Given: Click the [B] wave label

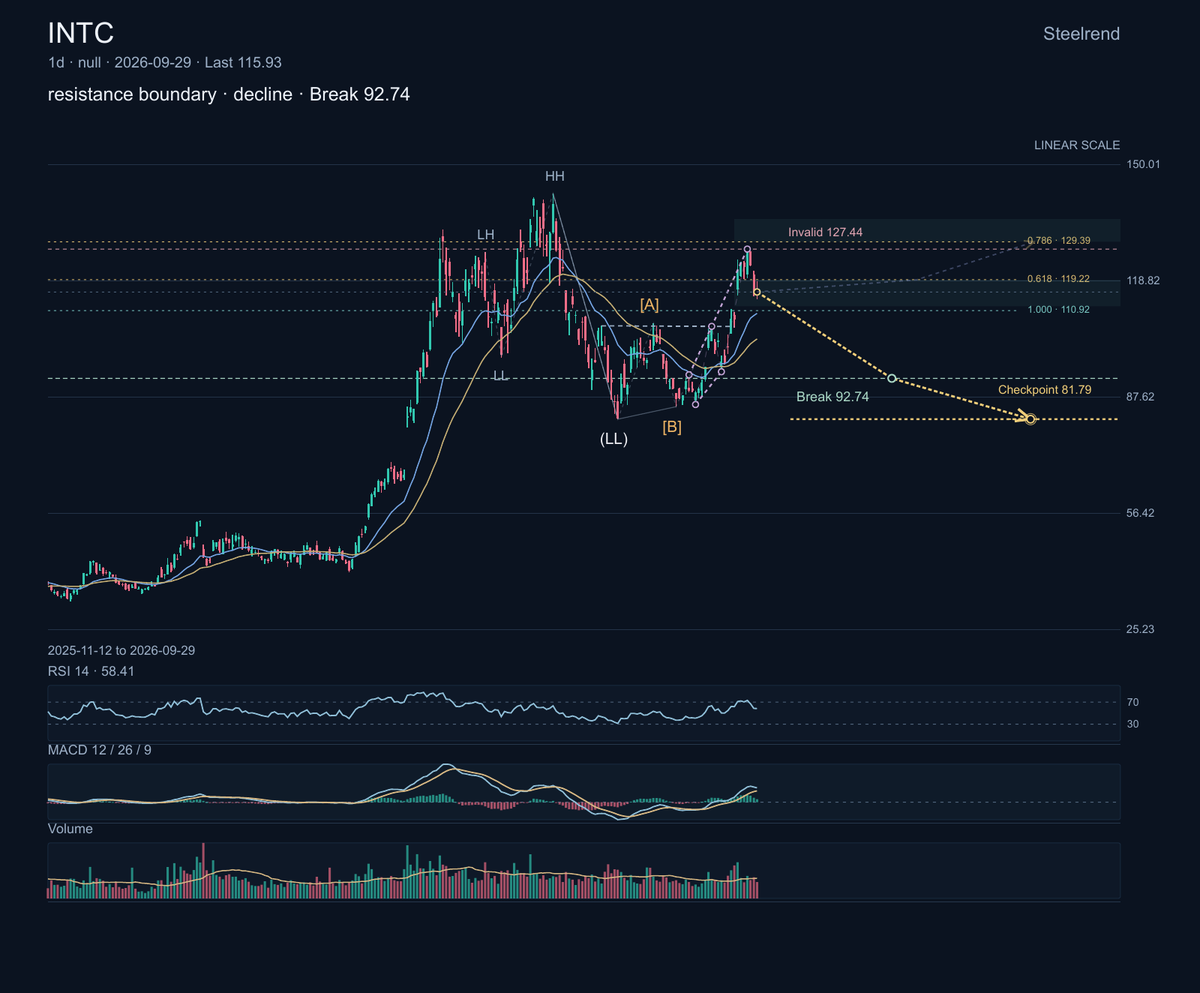Looking at the screenshot, I should pos(672,427).
